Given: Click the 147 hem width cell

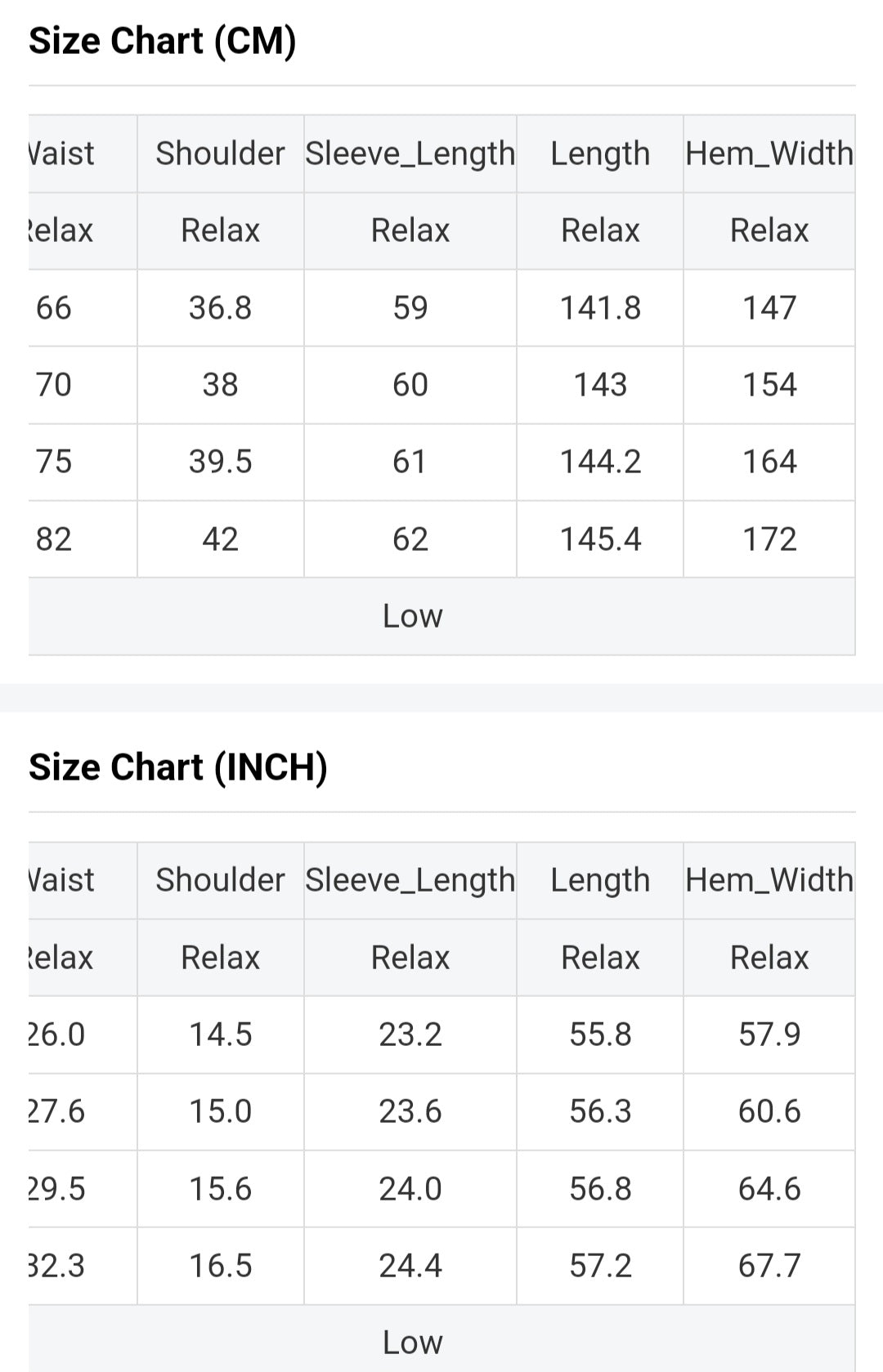Looking at the screenshot, I should (769, 308).
